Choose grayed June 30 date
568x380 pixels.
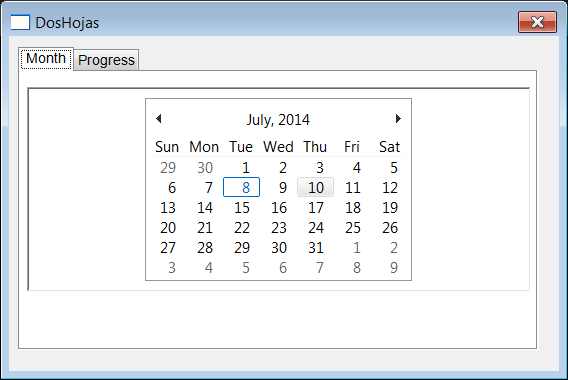click(205, 167)
